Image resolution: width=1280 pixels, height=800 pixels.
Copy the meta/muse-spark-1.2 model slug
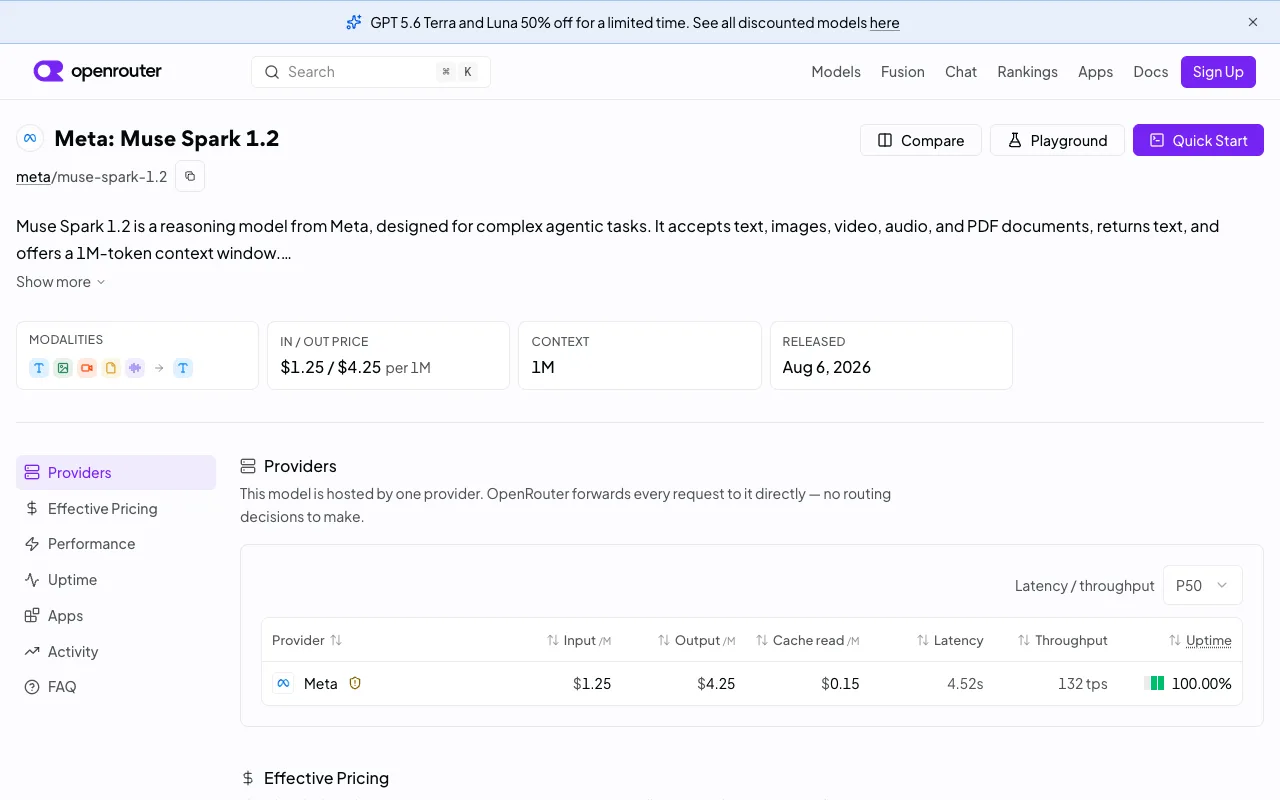click(x=190, y=176)
